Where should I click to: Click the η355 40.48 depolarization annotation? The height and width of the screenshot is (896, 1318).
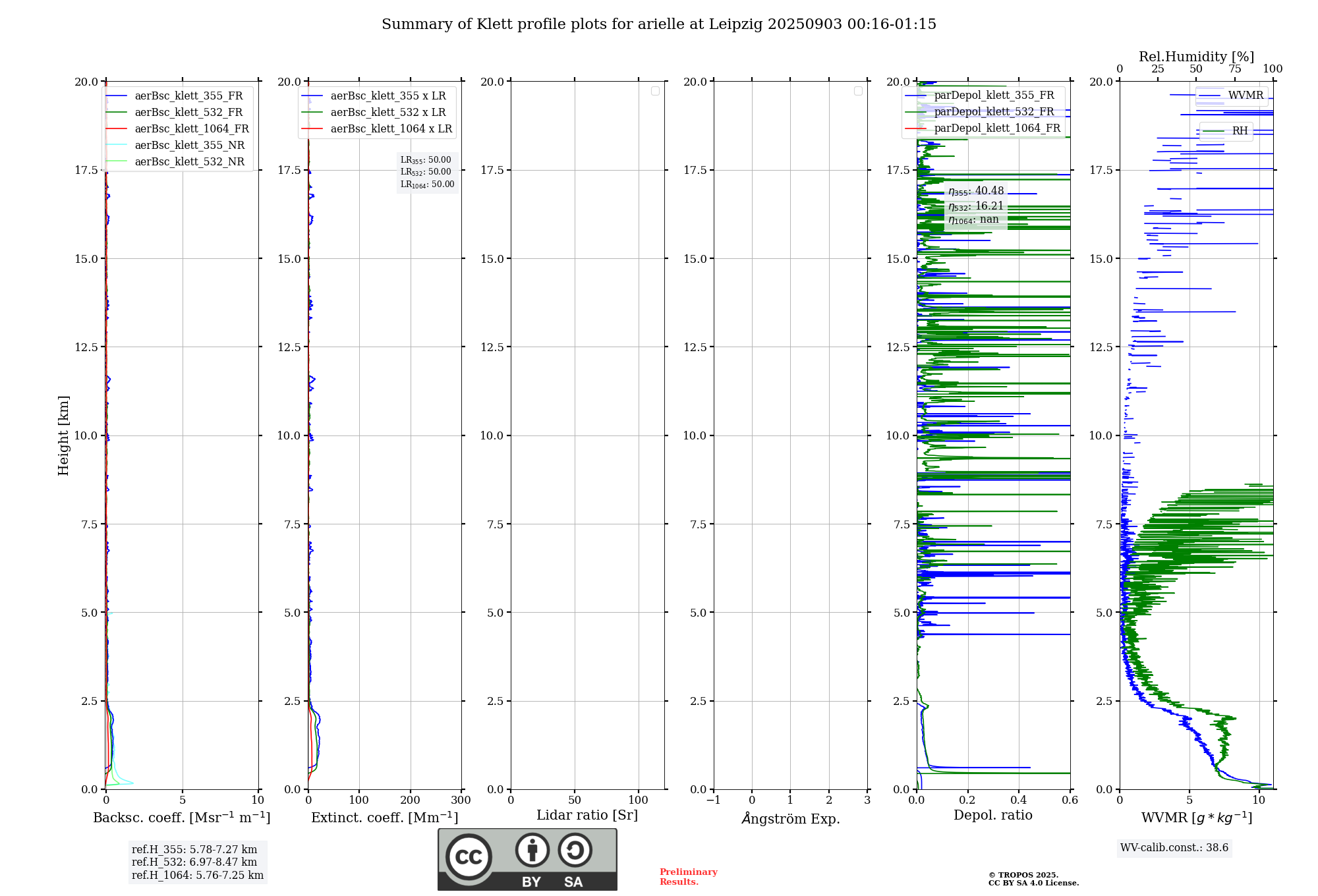pyautogui.click(x=975, y=191)
